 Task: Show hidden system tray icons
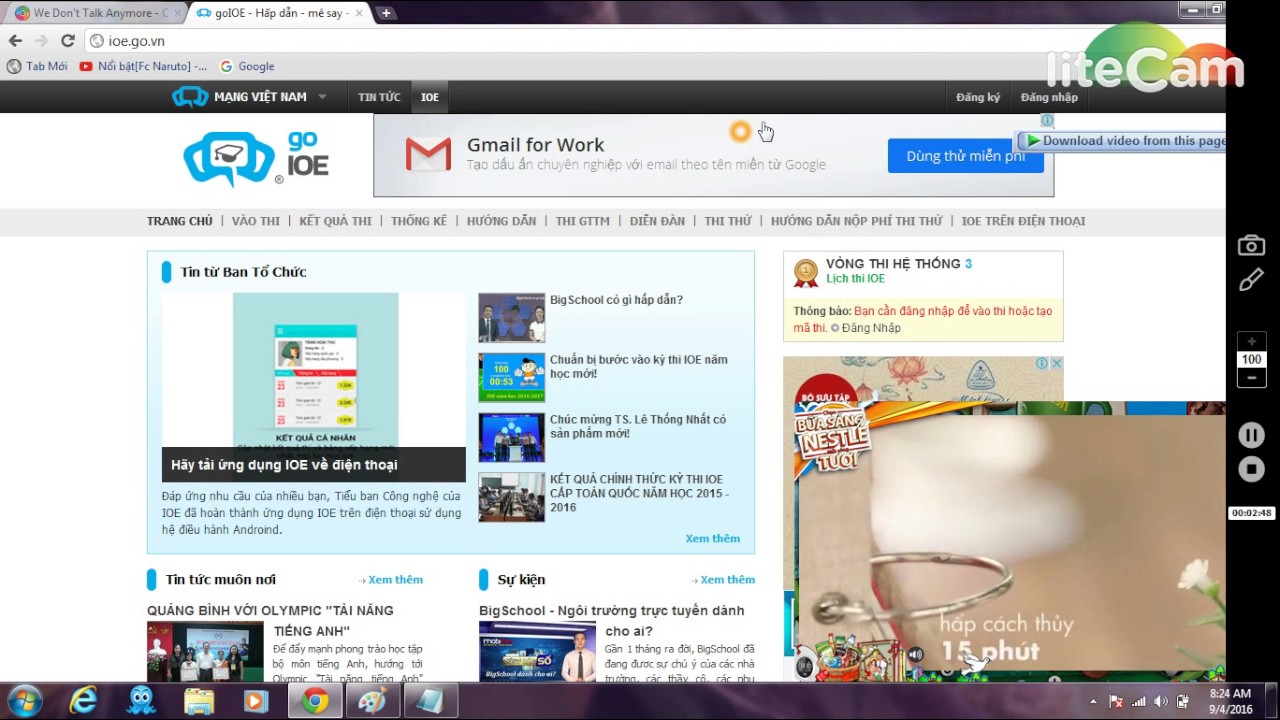1093,701
